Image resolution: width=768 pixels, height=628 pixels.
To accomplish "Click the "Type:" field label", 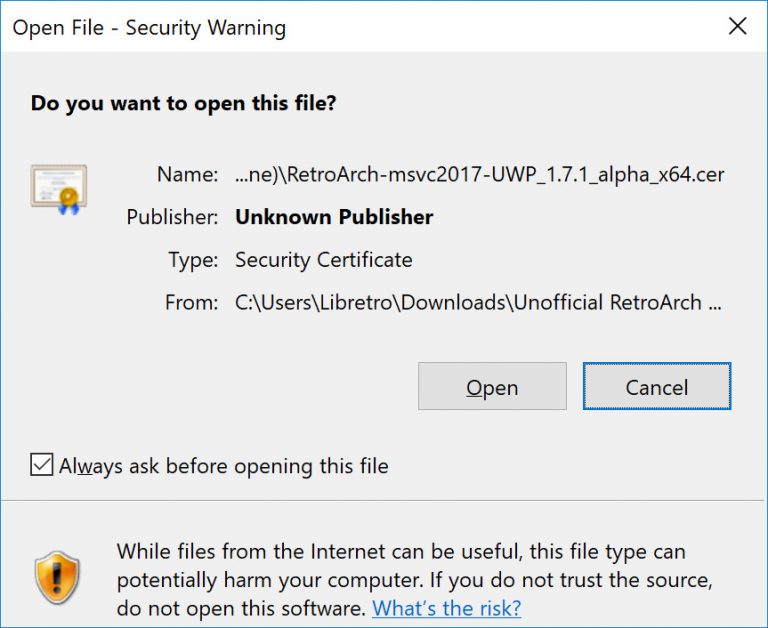I will (193, 260).
